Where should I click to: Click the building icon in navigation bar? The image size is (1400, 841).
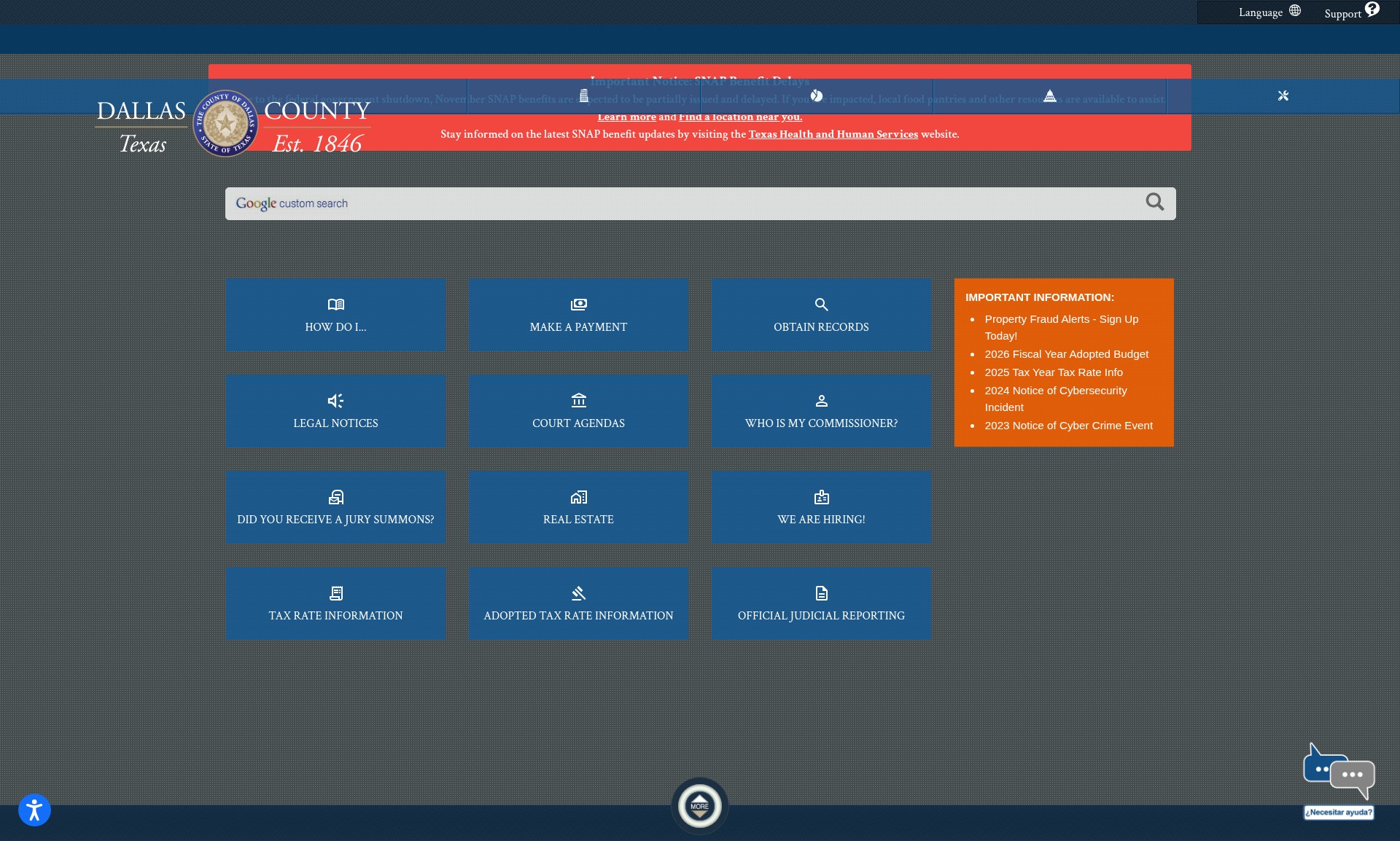tap(583, 95)
